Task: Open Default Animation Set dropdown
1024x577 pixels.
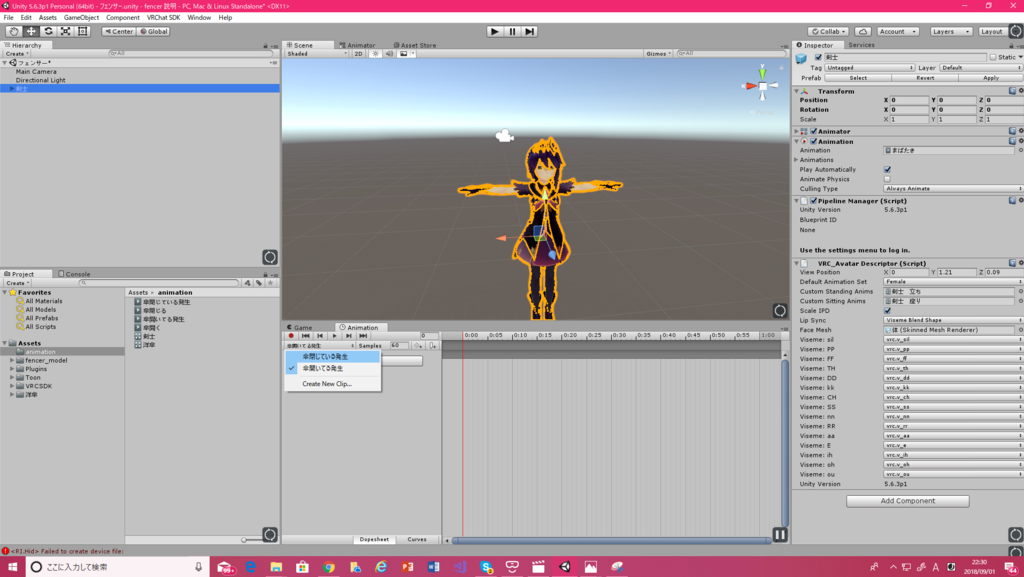Action: pyautogui.click(x=953, y=282)
